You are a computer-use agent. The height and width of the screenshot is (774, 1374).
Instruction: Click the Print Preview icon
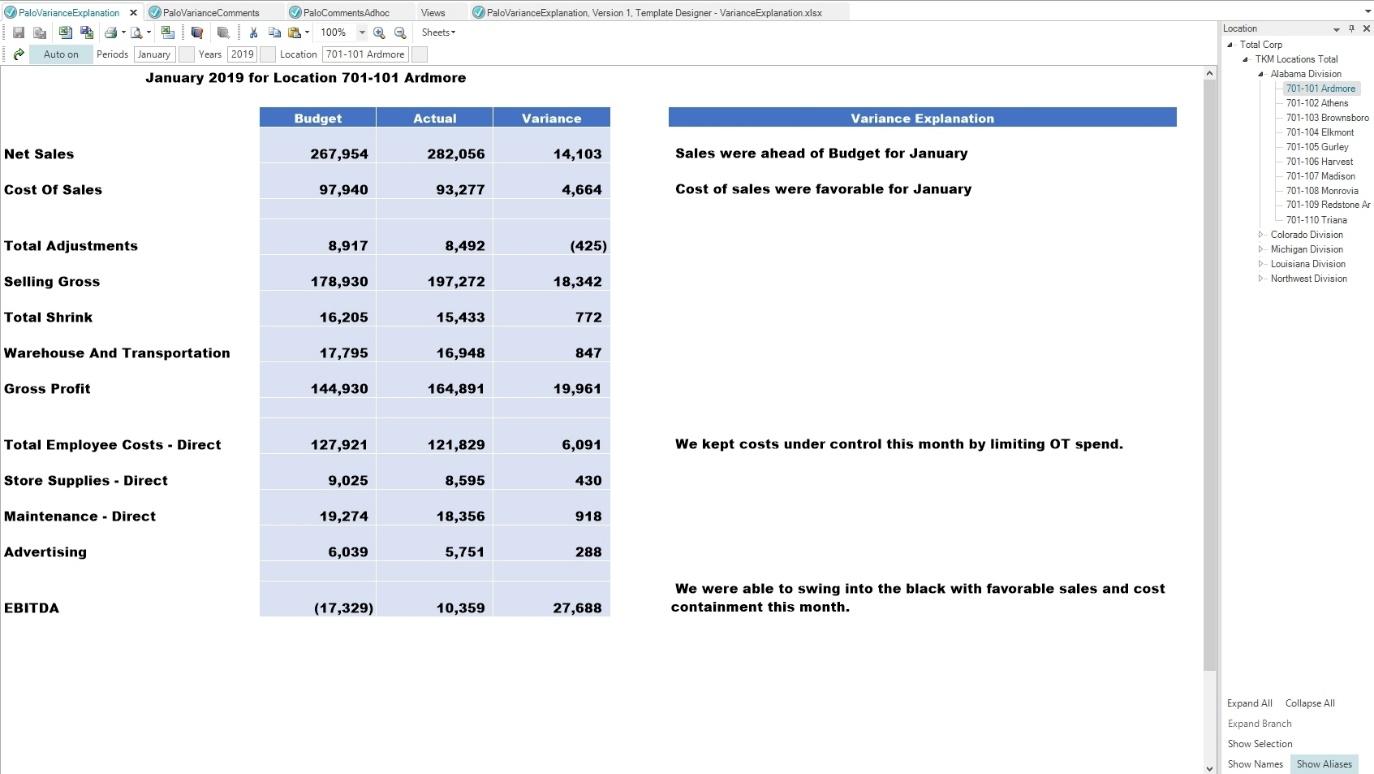coord(136,33)
